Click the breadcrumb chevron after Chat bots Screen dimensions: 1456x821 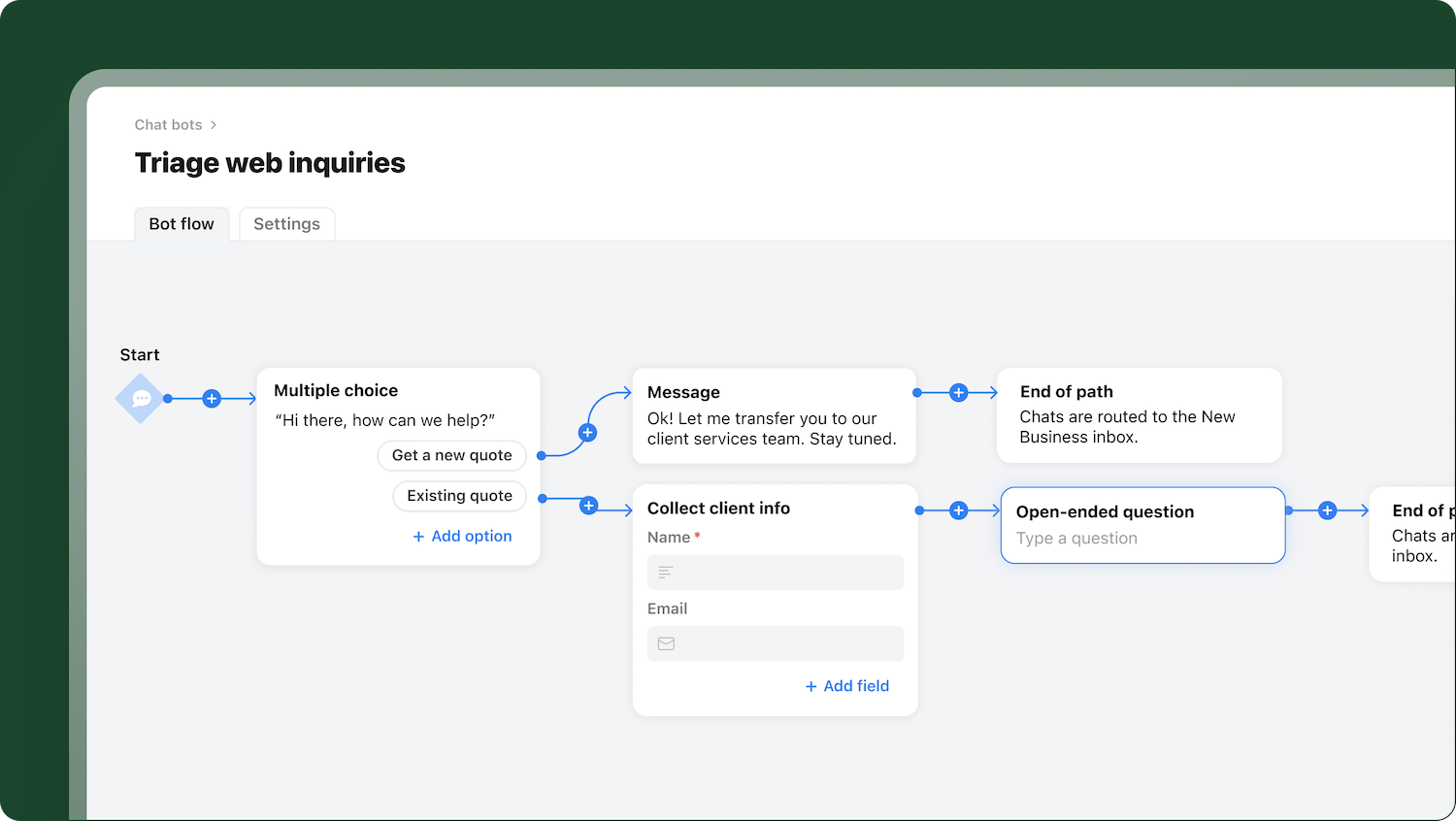point(214,125)
